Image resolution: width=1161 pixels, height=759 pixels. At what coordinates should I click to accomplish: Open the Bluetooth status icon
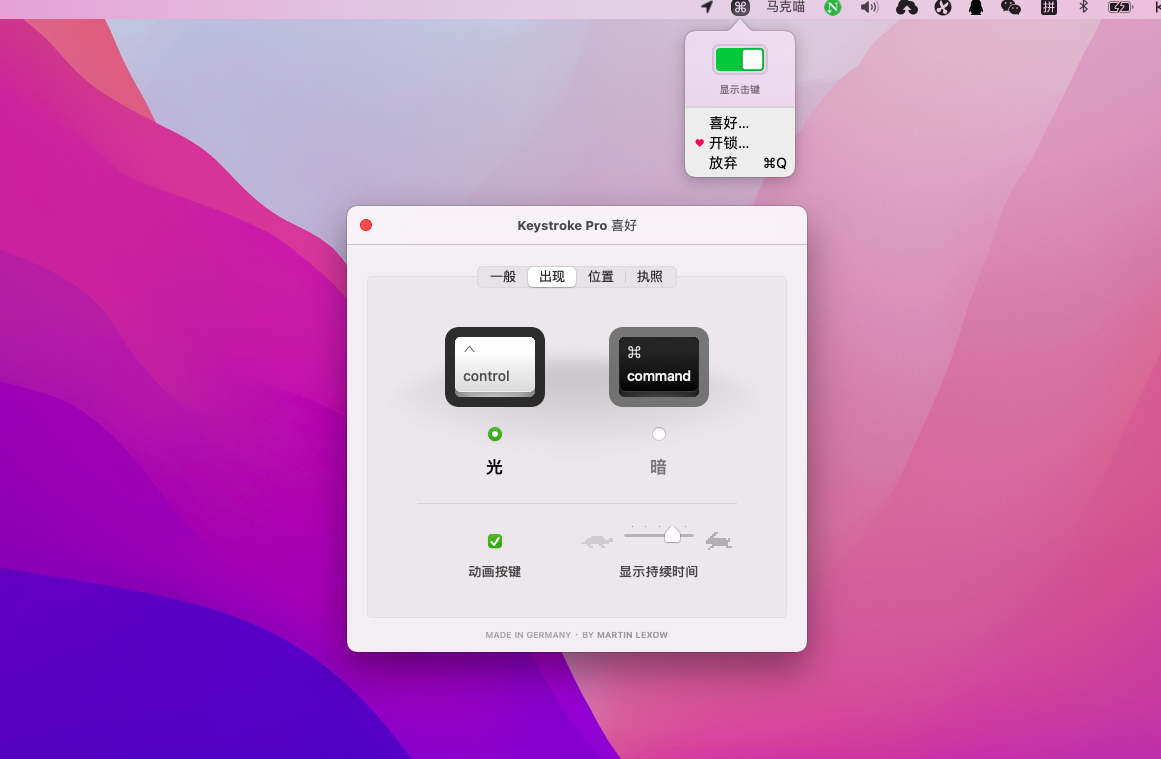pos(1082,8)
